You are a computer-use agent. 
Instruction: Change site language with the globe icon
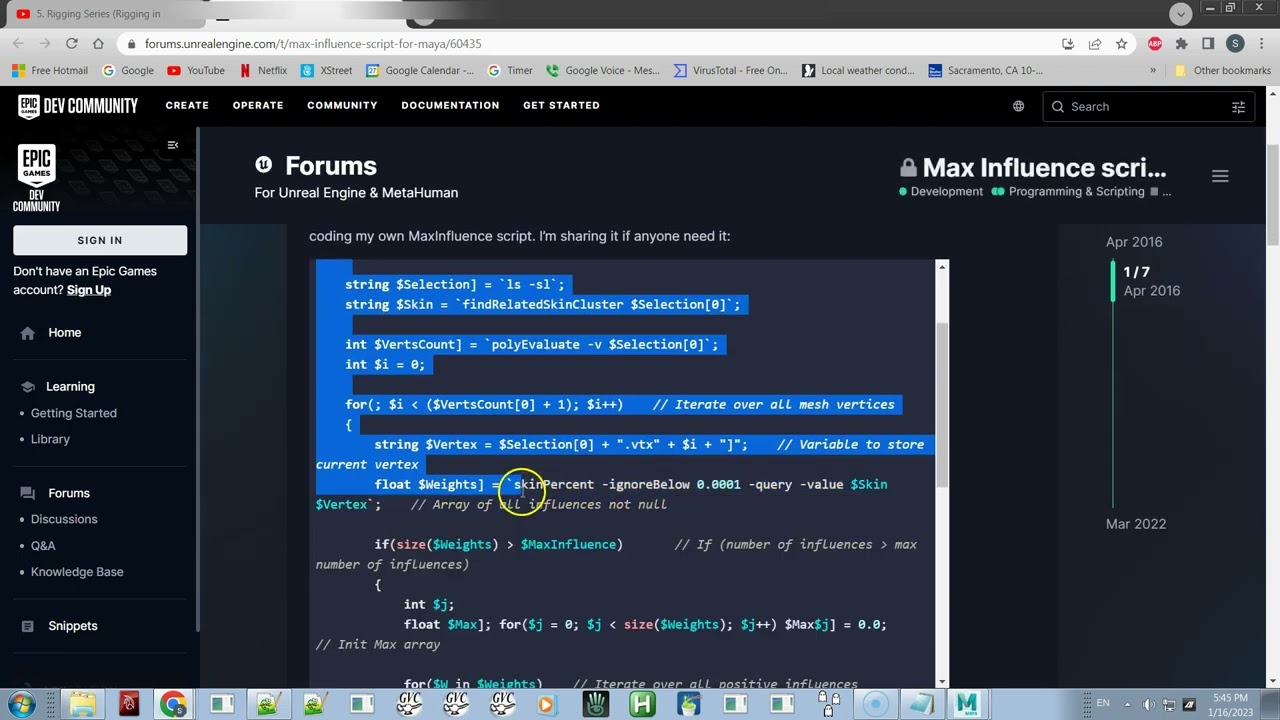(1018, 106)
